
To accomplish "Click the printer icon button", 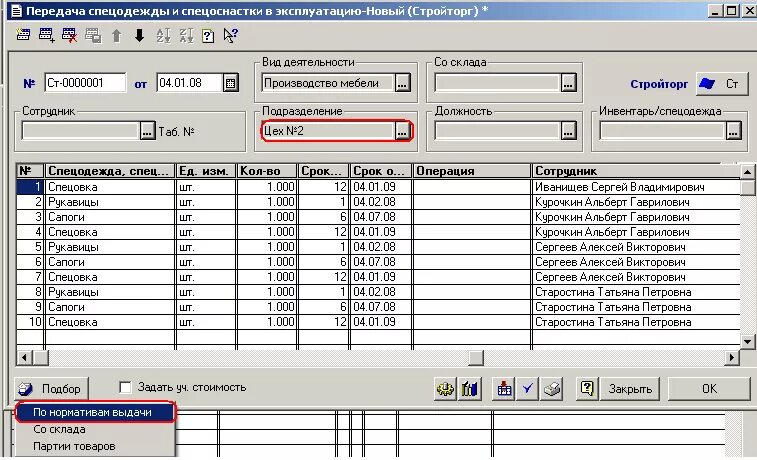I will (552, 389).
